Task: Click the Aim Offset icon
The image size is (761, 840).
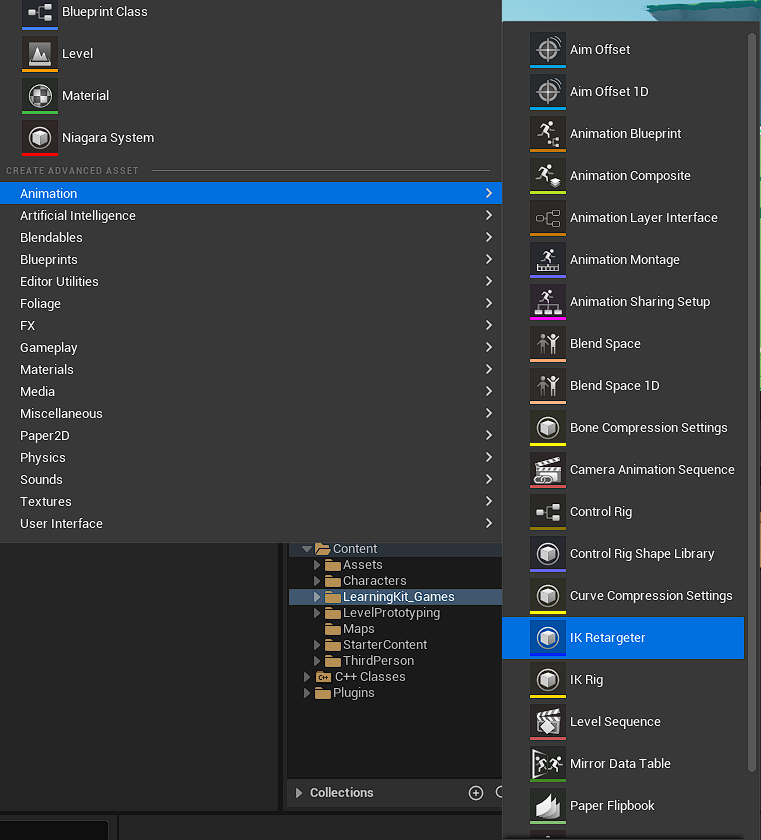Action: coord(547,50)
